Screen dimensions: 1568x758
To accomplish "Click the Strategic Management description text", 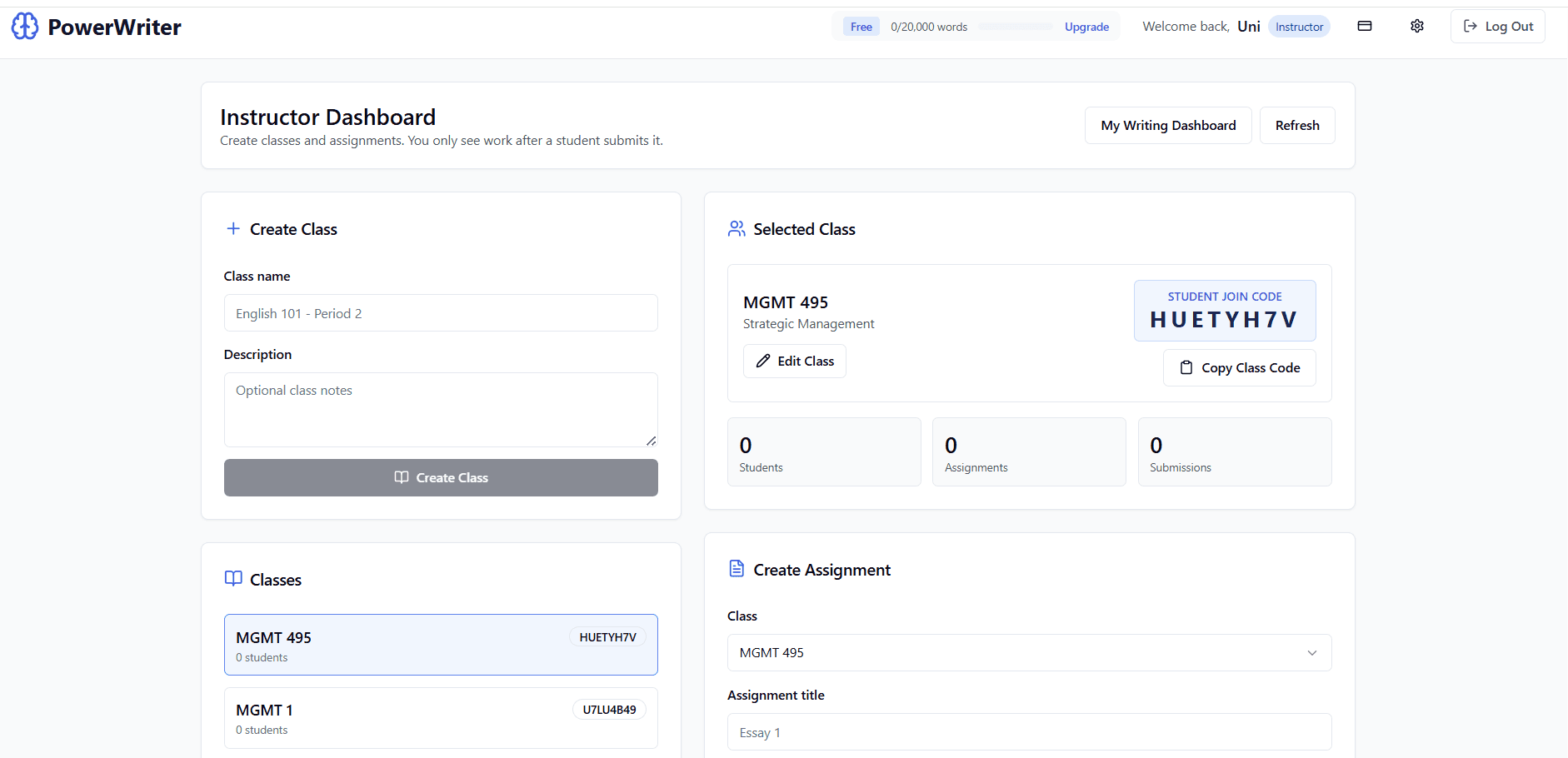I will pos(808,324).
